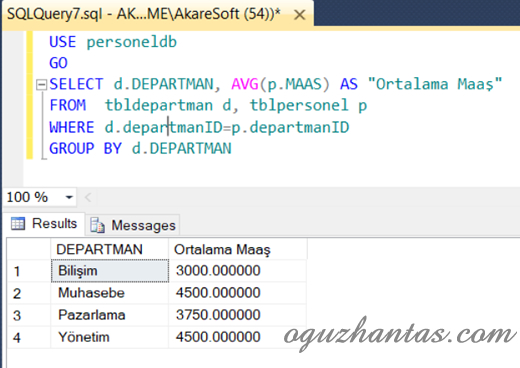
Task: Click the GROUP BY keyword
Action: pyautogui.click(x=86, y=148)
